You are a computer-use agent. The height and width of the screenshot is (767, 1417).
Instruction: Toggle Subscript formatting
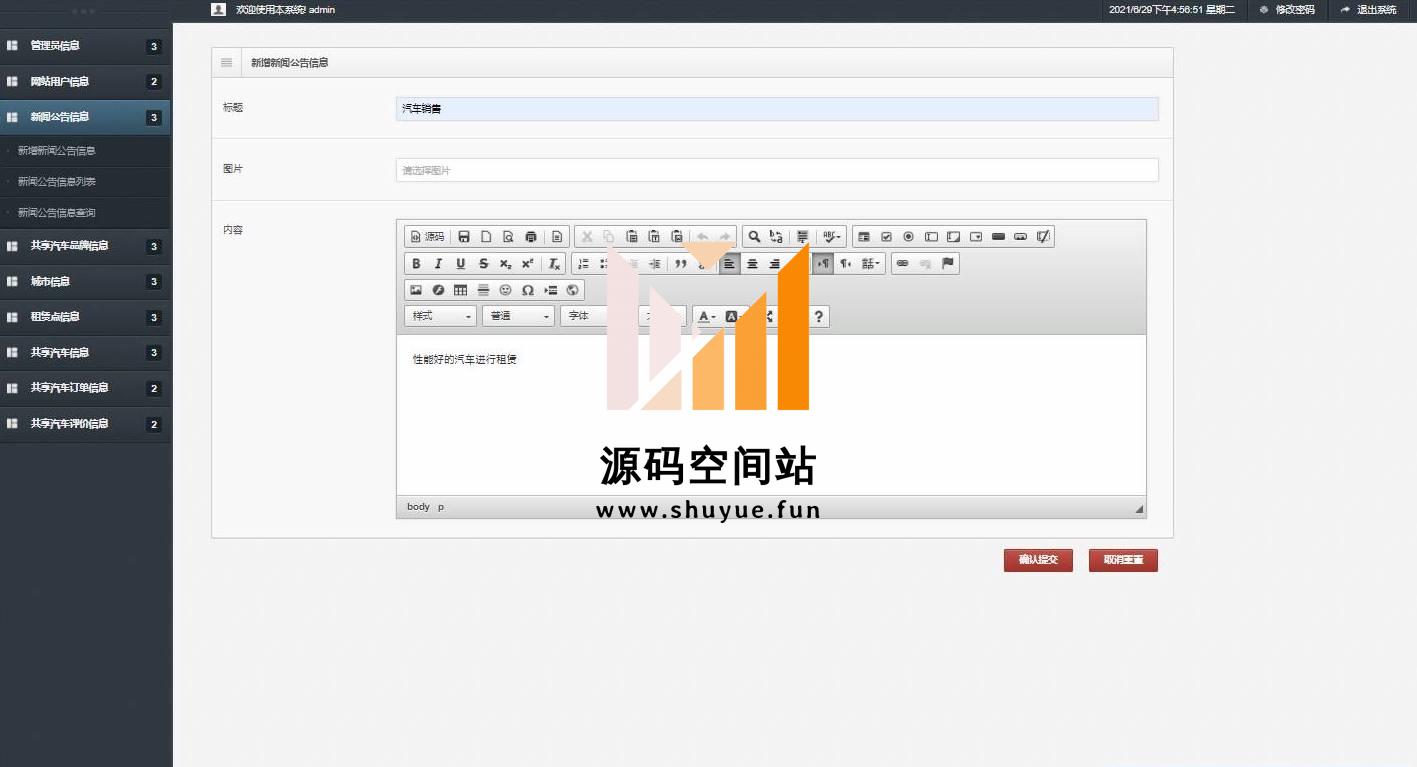505,264
